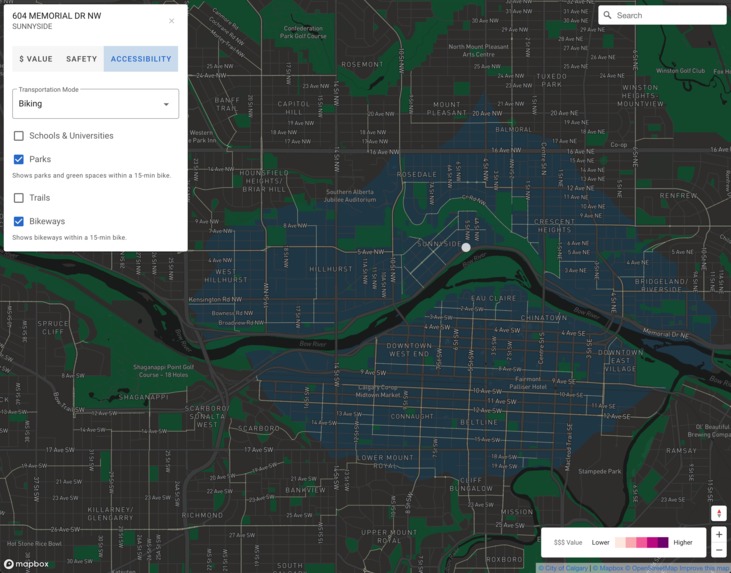The width and height of the screenshot is (731, 573).
Task: Click the DOWNTOWN WEST END label
Action: [409, 350]
